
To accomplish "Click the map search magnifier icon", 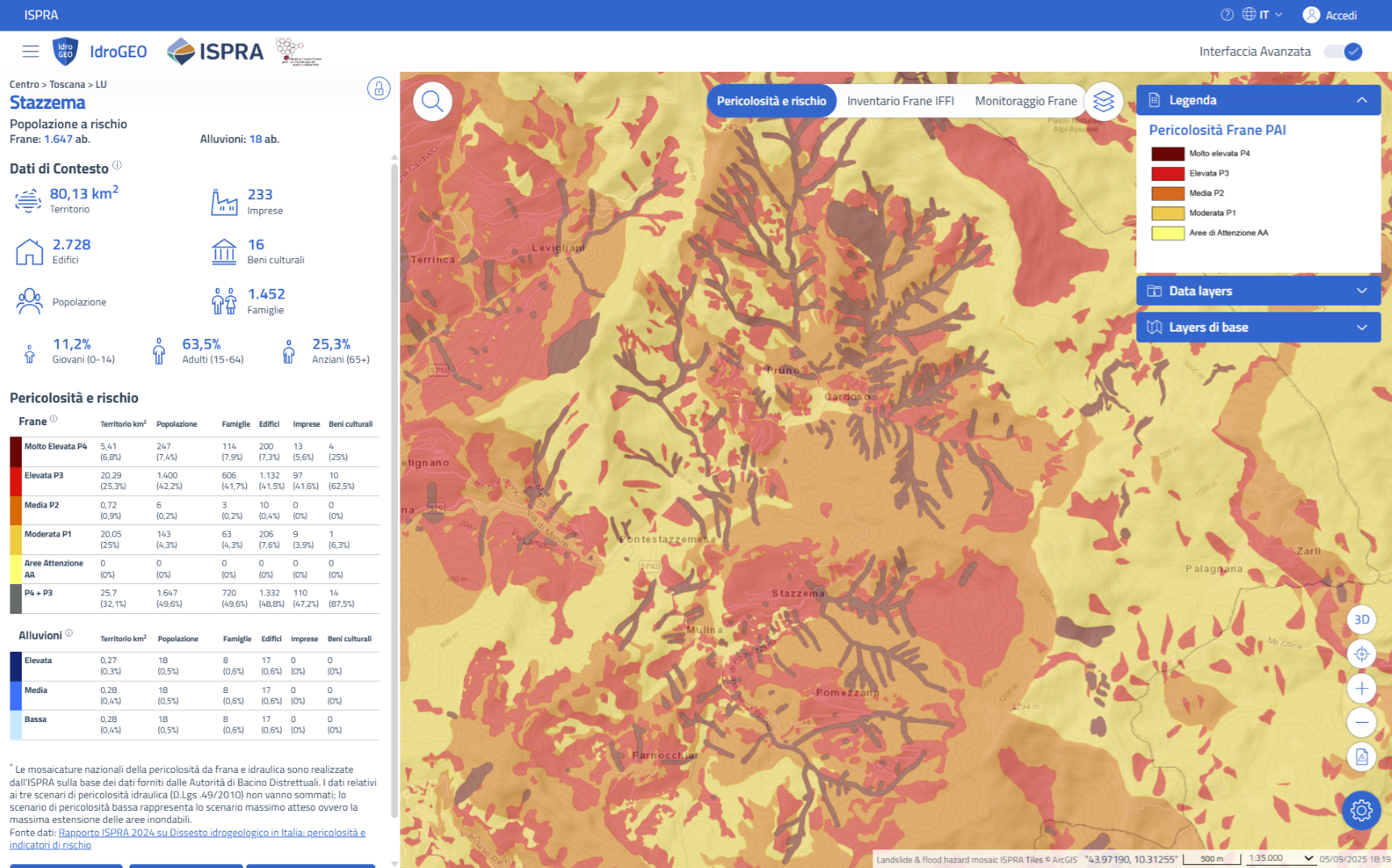I will coord(433,102).
